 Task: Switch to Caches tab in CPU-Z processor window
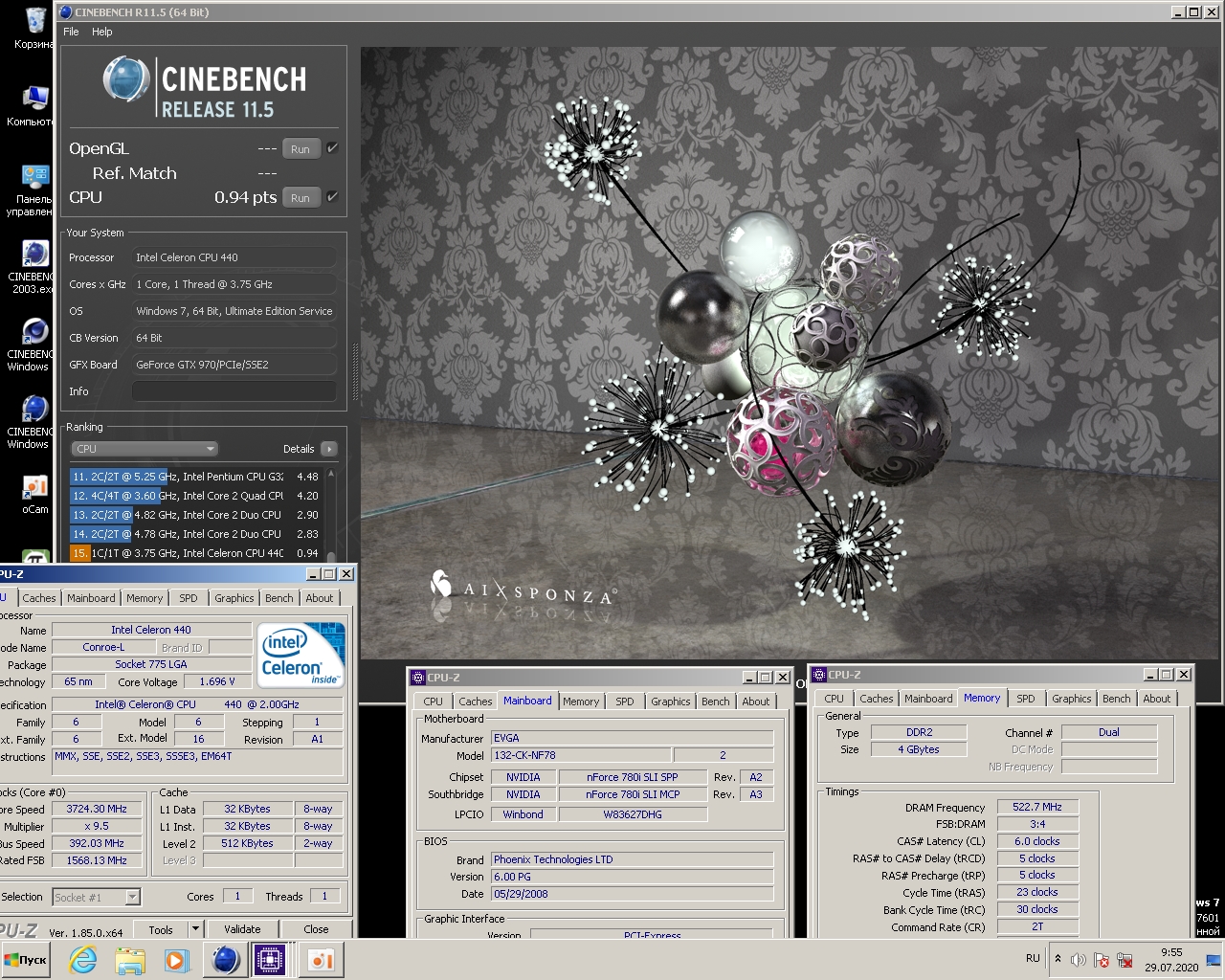pyautogui.click(x=39, y=598)
